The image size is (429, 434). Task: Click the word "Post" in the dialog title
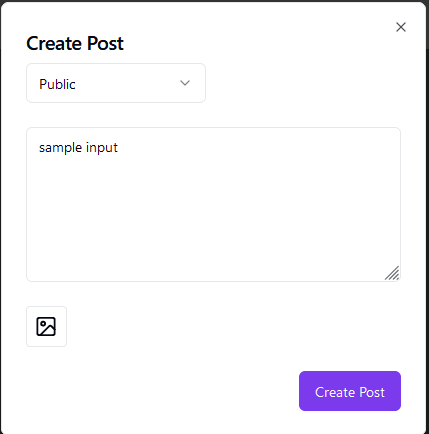(x=105, y=43)
